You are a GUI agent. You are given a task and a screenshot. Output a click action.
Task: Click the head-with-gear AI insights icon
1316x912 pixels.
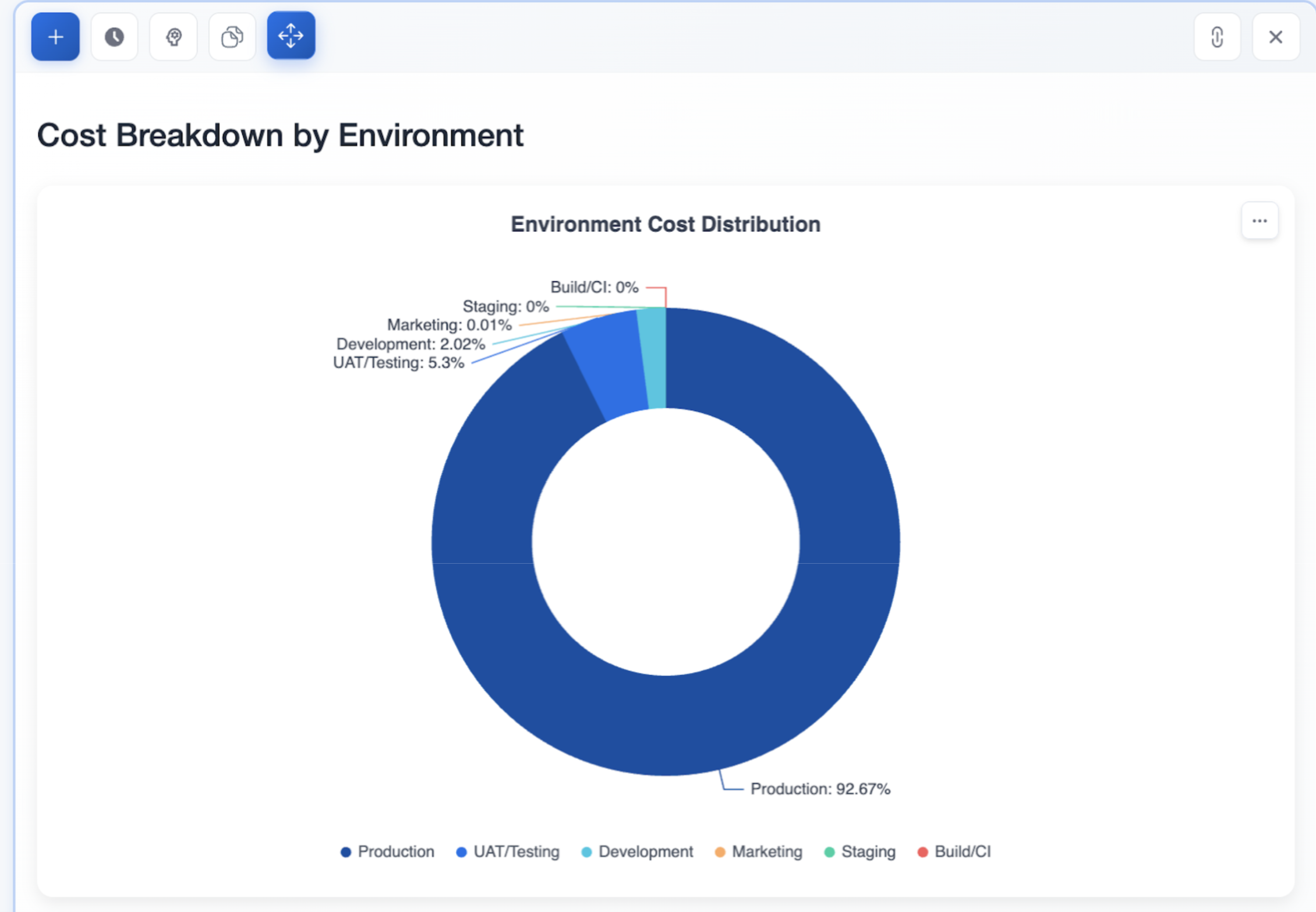(174, 37)
